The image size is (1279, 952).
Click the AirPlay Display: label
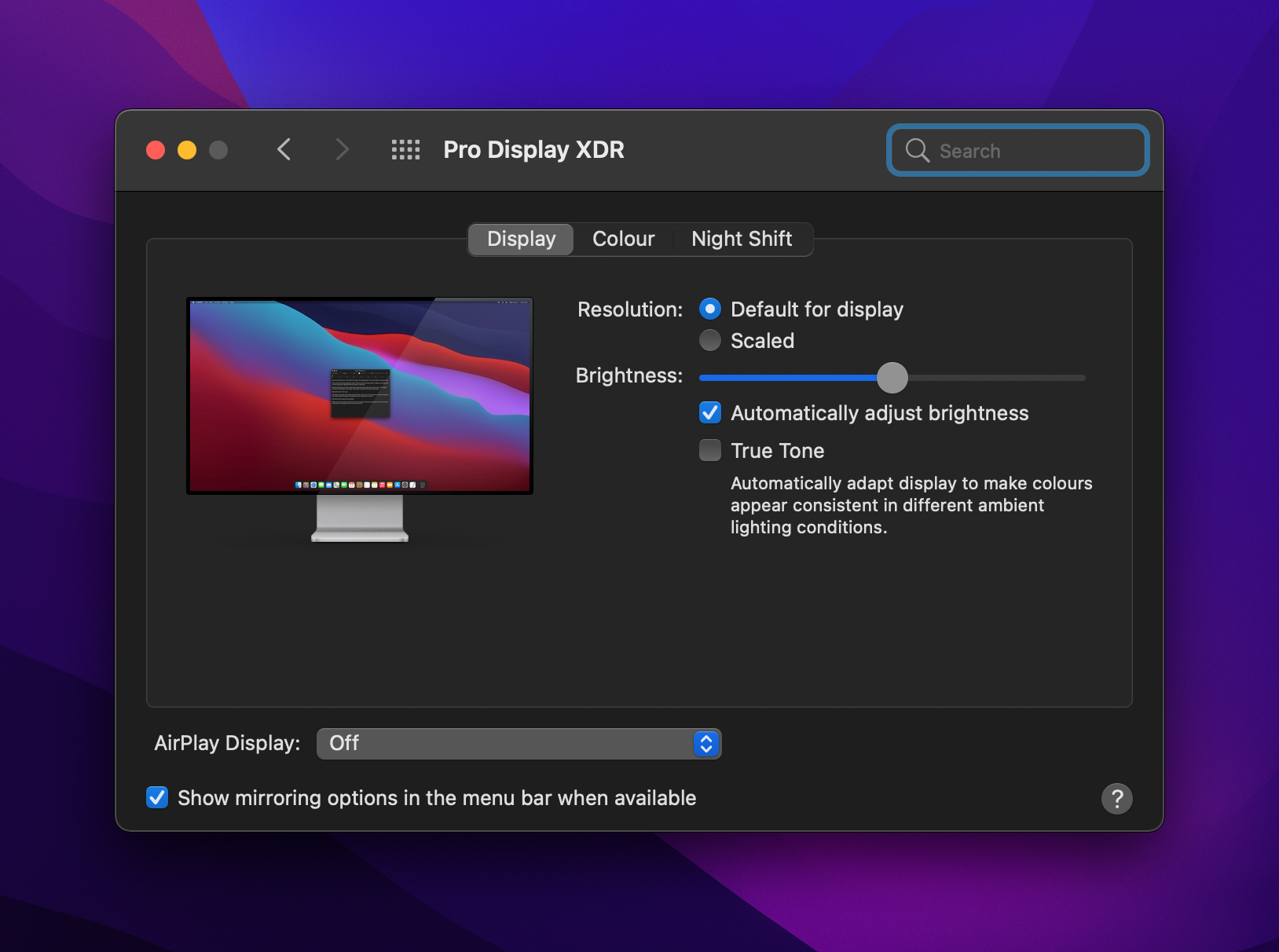pyautogui.click(x=228, y=743)
